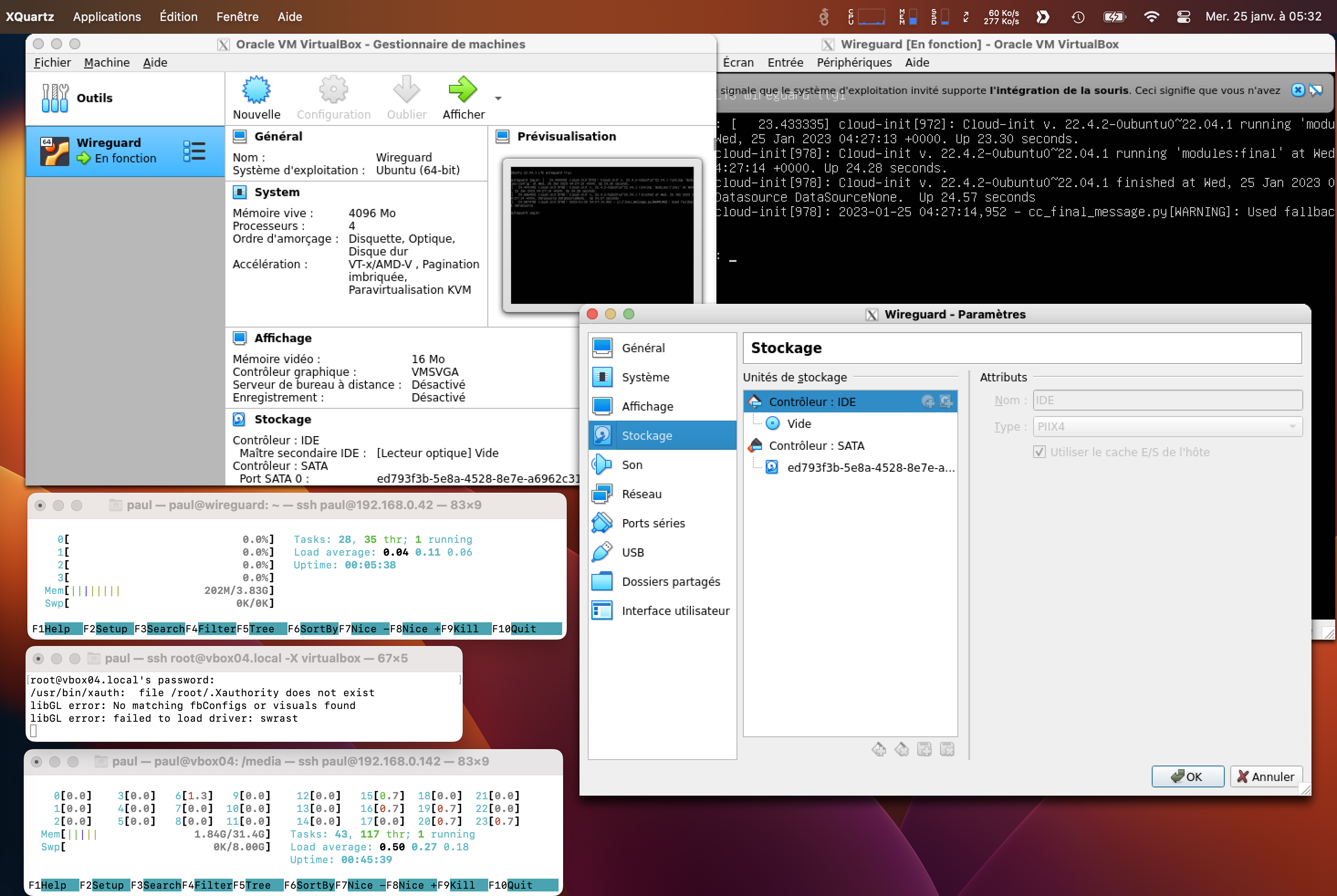This screenshot has height=896, width=1337.
Task: Click the CPU graph monitor in the menu bar
Action: point(867,16)
